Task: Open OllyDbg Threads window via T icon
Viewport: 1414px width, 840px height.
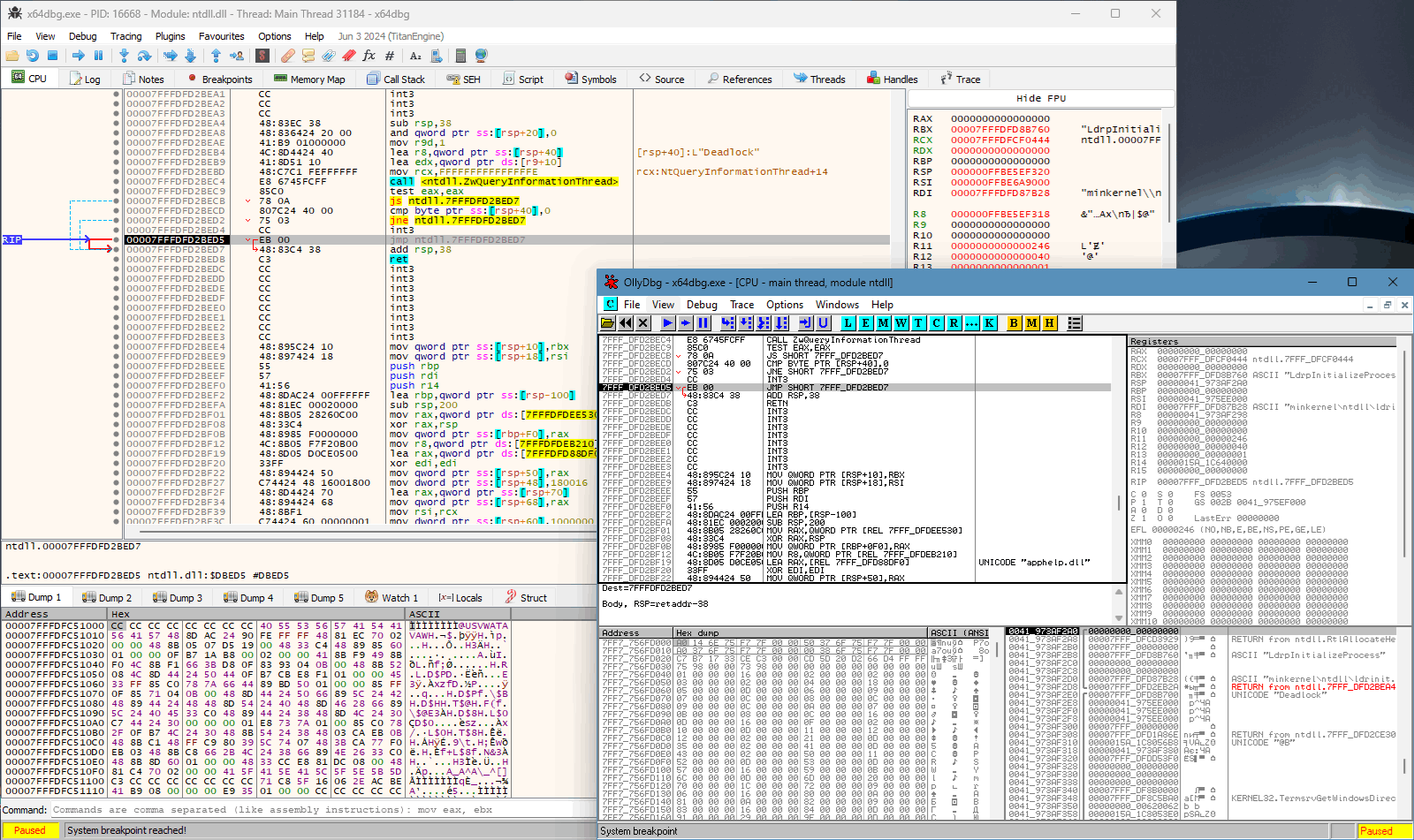Action: tap(918, 323)
